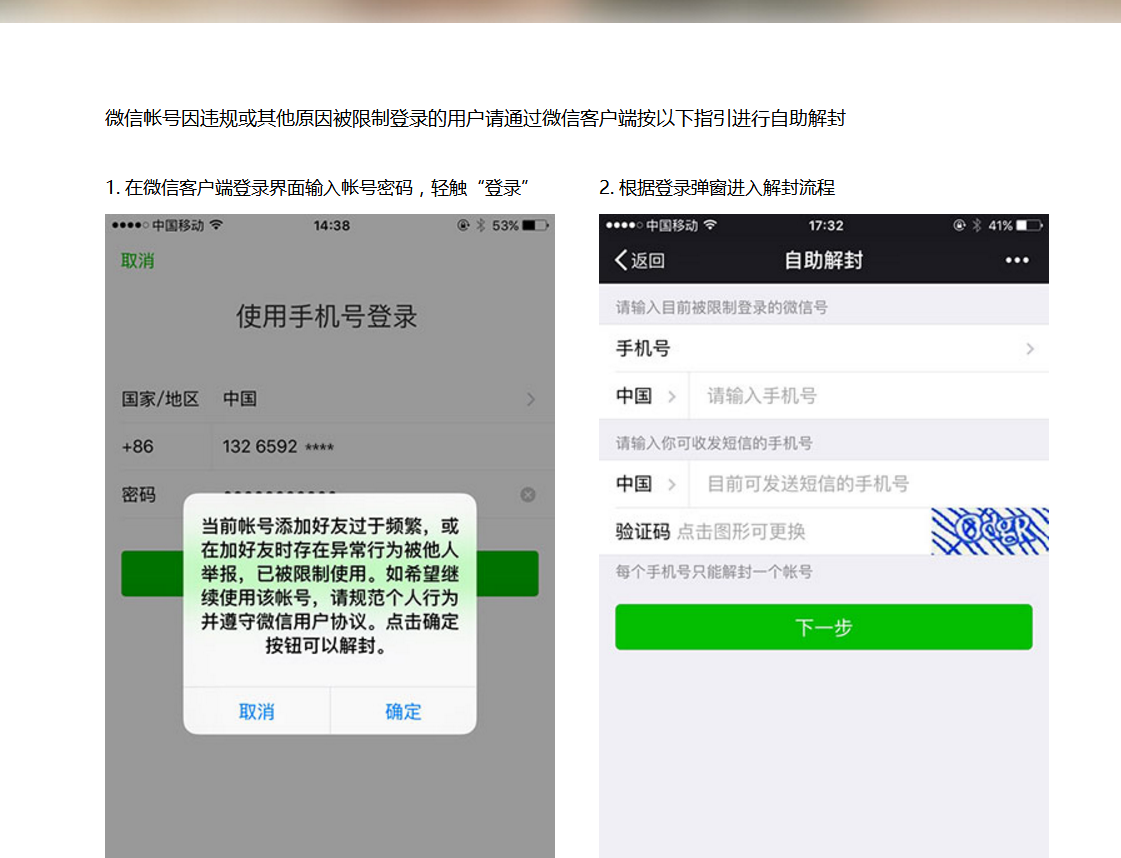1121x858 pixels.
Task: Tap the 自助解封 title bar
Action: tap(822, 260)
